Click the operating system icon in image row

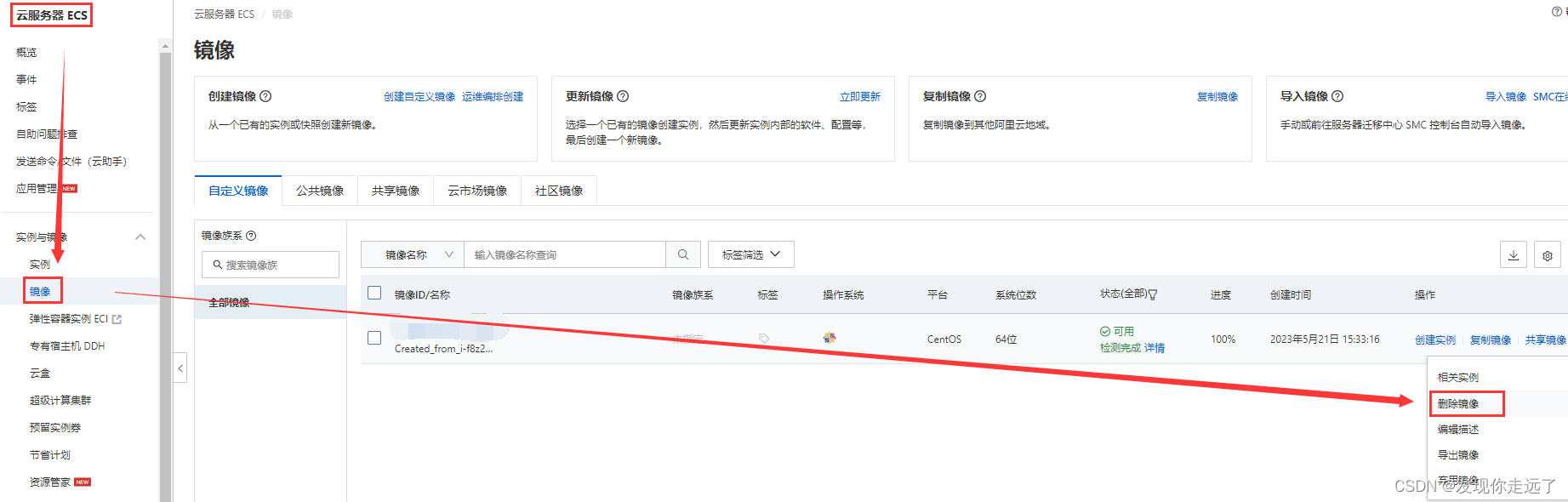click(830, 338)
